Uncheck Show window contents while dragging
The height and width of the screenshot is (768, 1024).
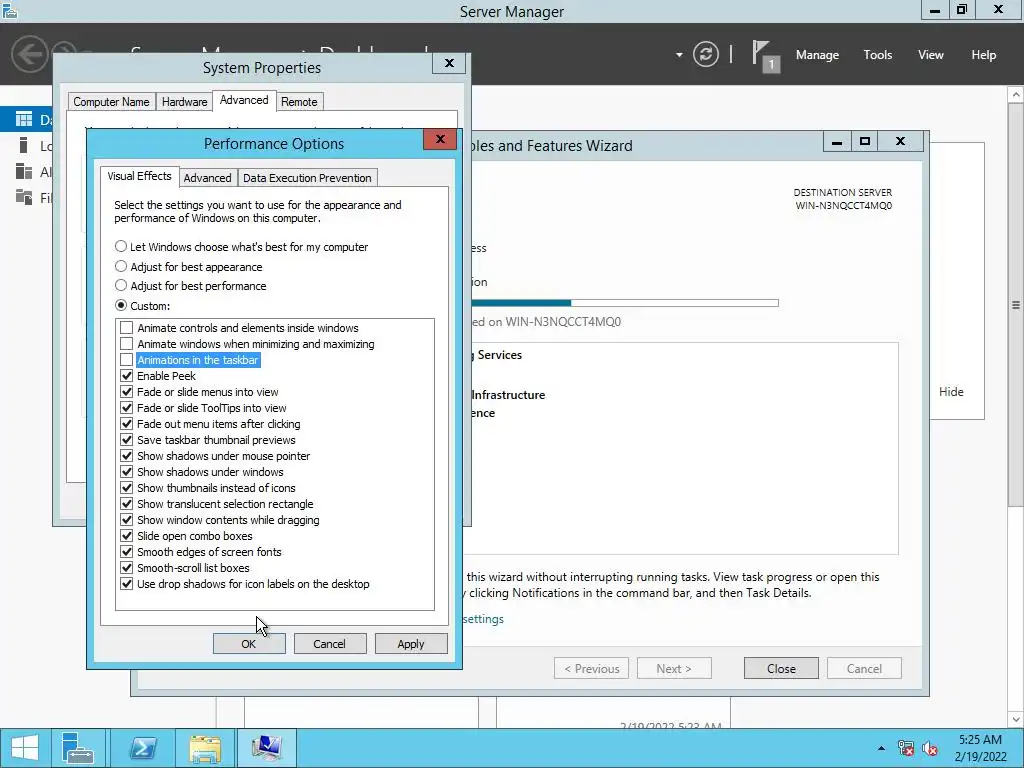pyautogui.click(x=127, y=520)
